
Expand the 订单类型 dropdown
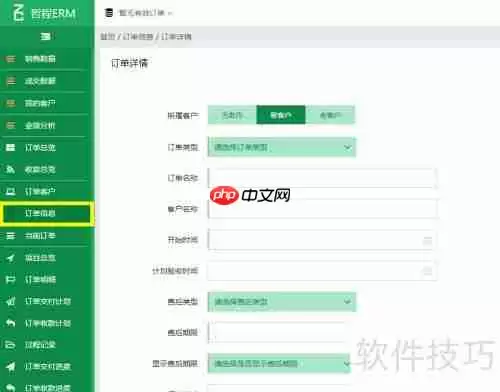point(282,147)
